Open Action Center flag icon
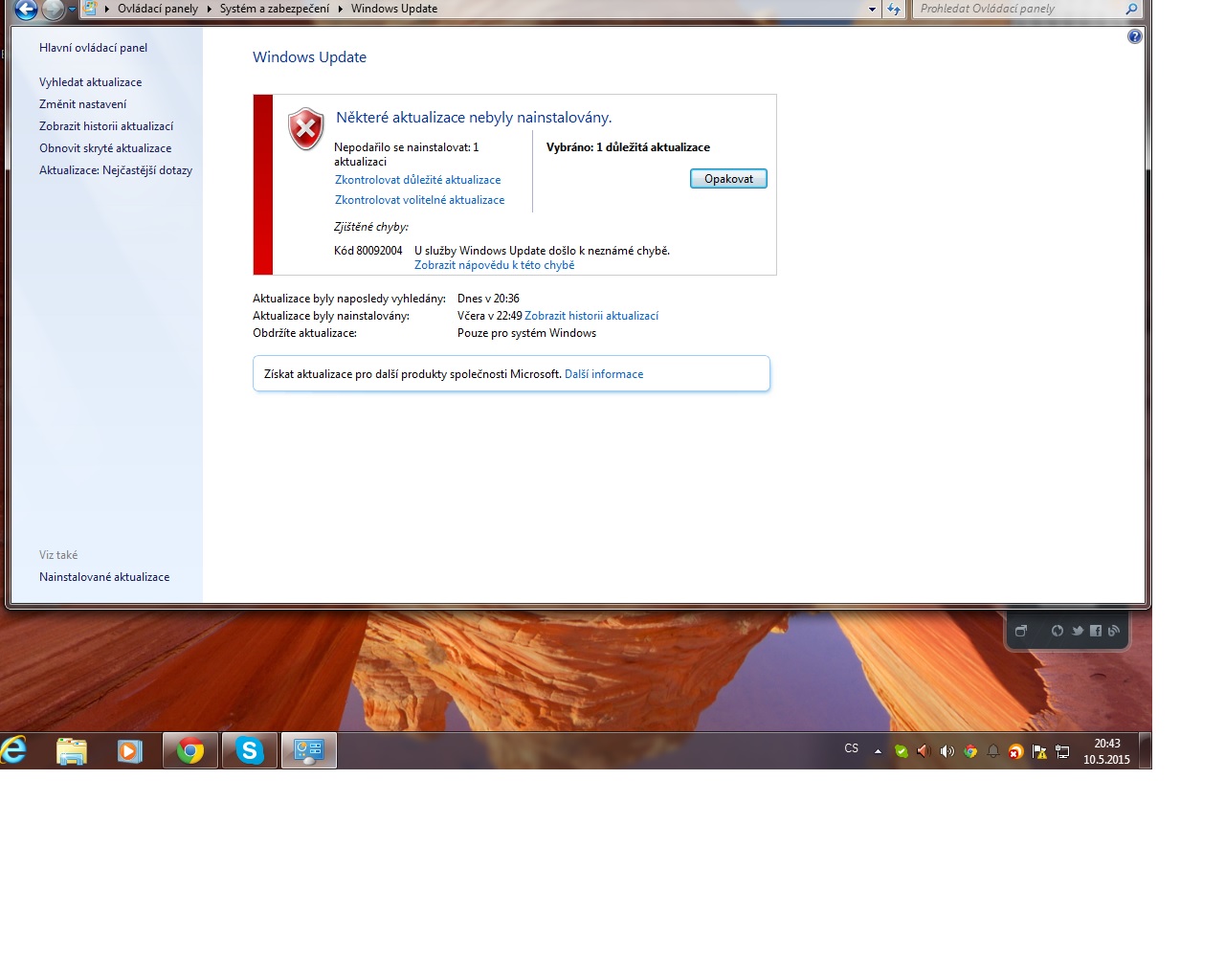The height and width of the screenshot is (980, 1225). [1039, 751]
